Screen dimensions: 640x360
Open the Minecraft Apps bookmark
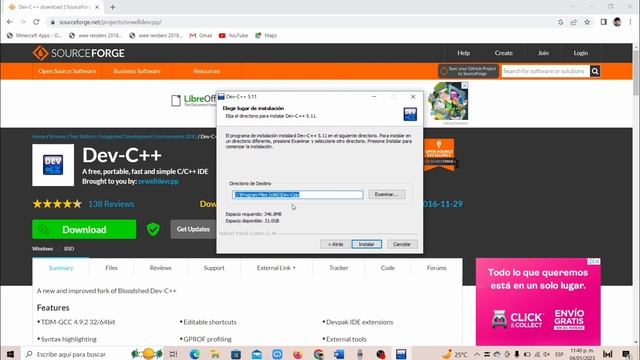point(34,36)
